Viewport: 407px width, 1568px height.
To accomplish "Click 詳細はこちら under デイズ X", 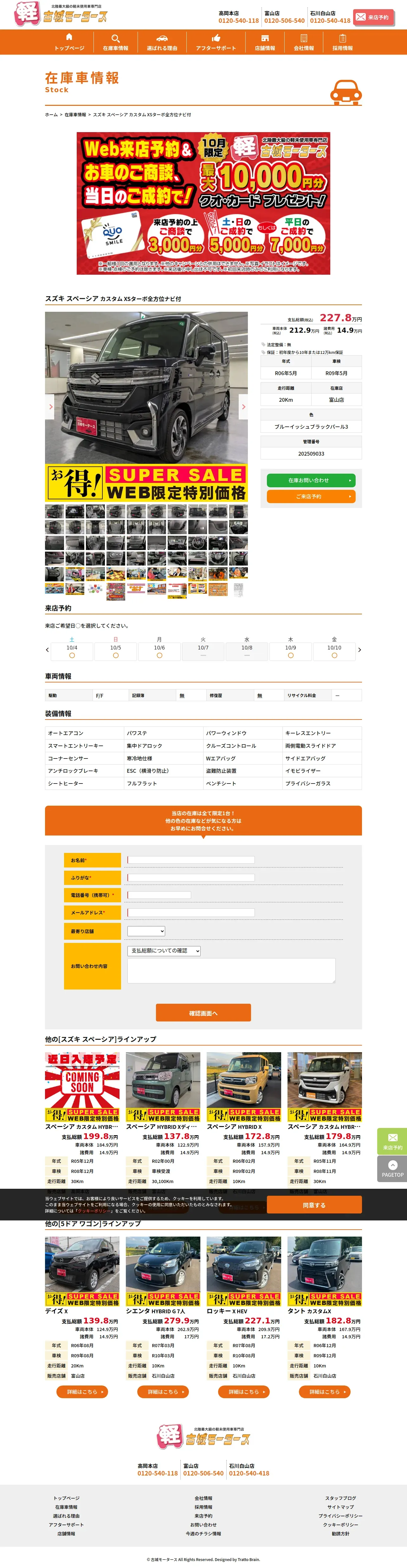I will (82, 1392).
